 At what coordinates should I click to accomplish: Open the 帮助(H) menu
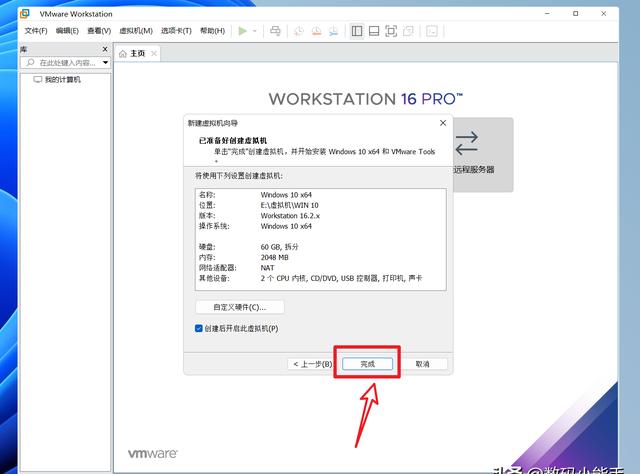click(x=212, y=31)
